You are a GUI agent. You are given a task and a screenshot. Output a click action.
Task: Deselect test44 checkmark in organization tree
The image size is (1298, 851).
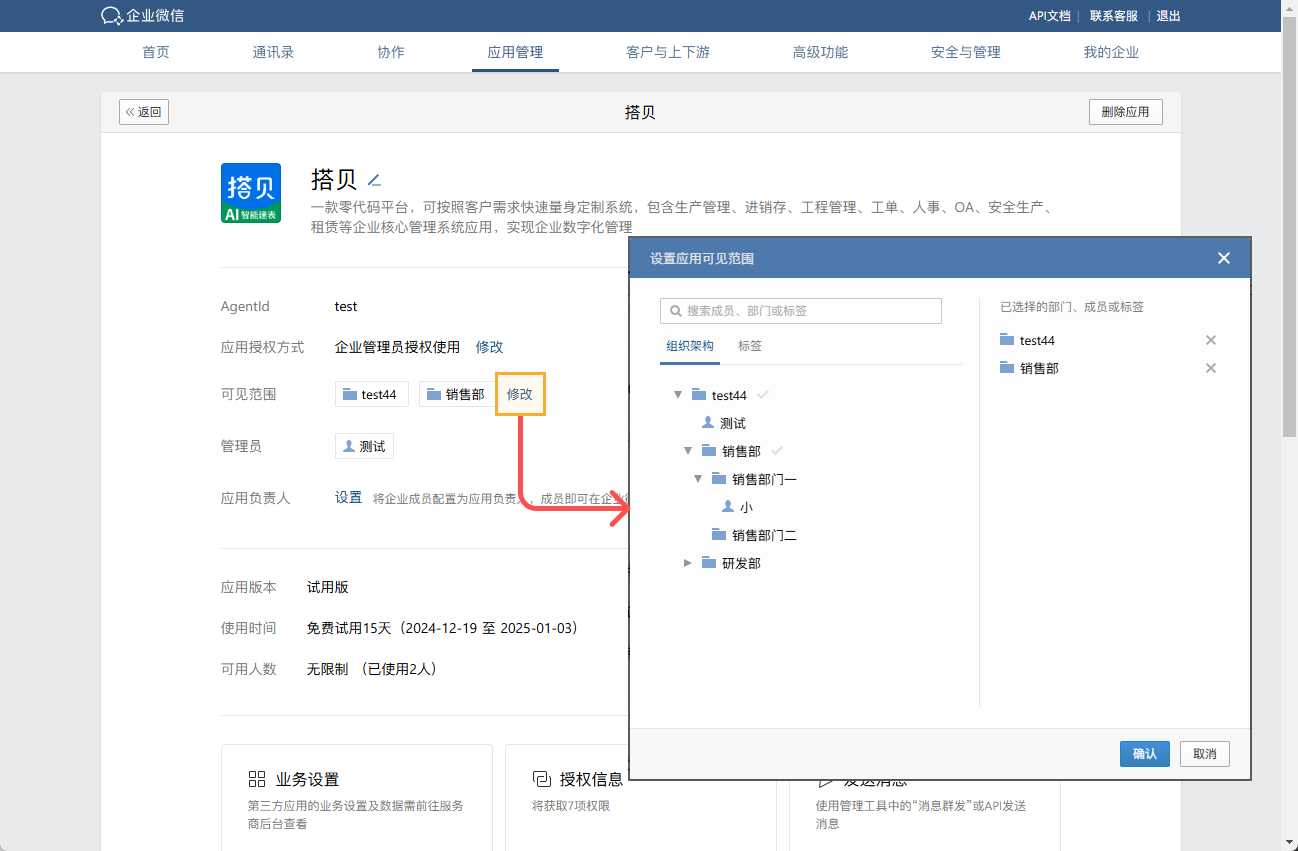pyautogui.click(x=761, y=394)
